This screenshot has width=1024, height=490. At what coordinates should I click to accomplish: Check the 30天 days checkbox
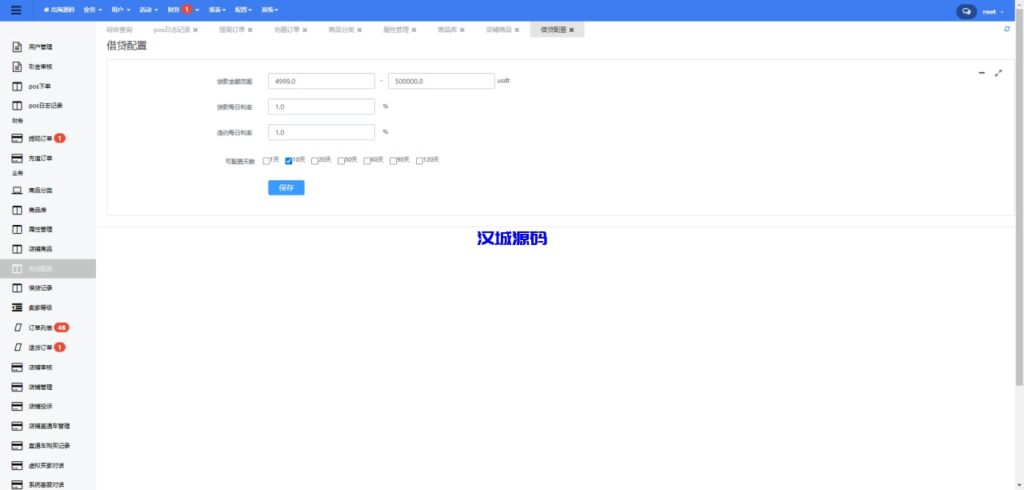coord(341,161)
